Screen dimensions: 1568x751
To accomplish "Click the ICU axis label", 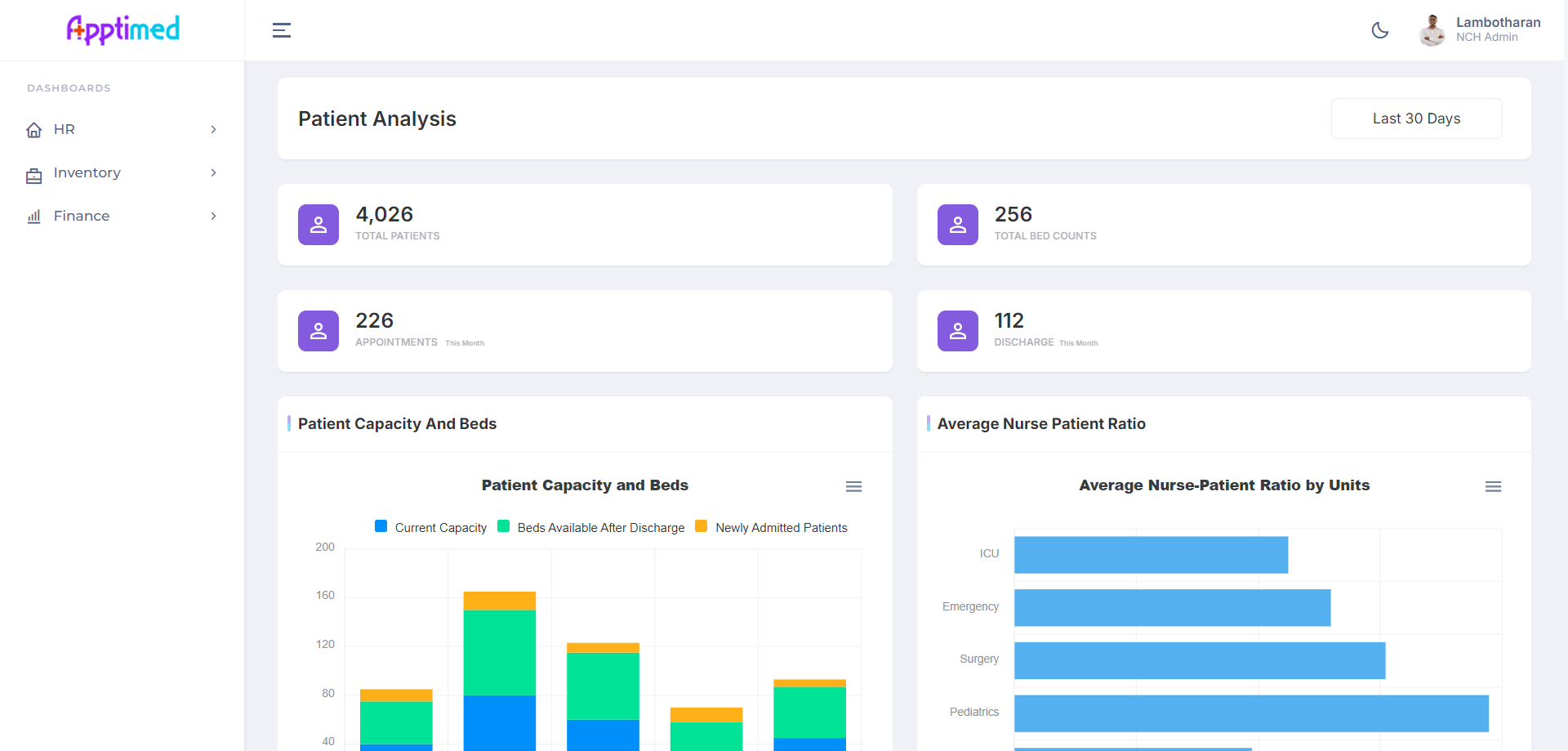I will [989, 553].
